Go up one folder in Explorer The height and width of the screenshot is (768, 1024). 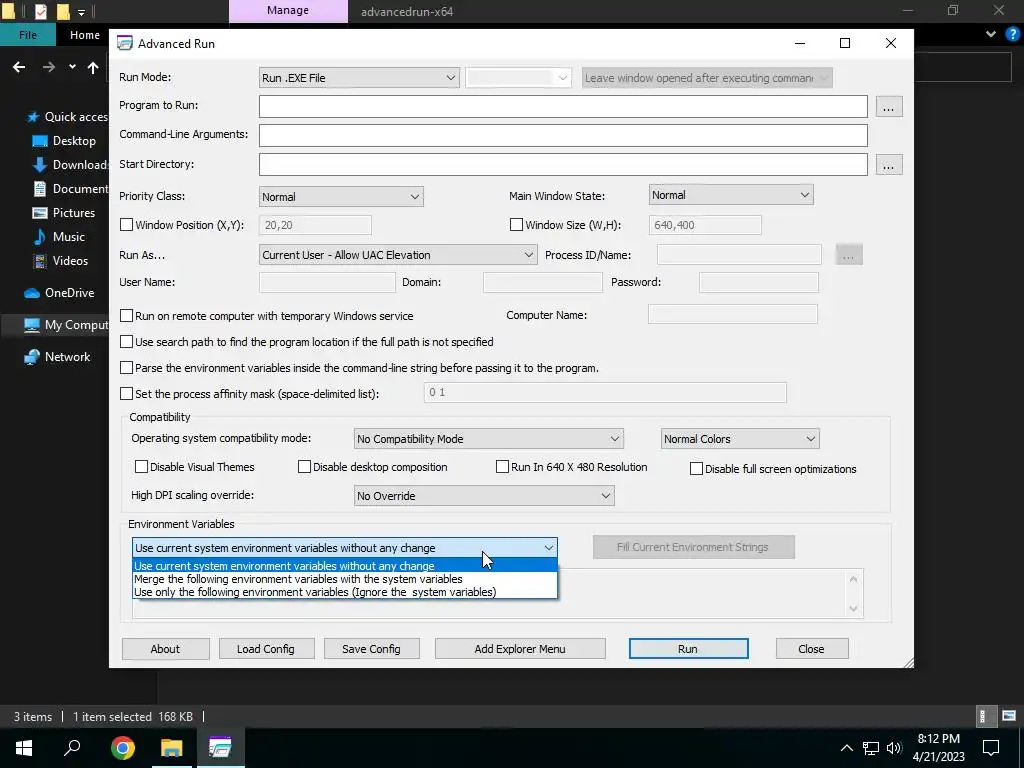(x=93, y=67)
